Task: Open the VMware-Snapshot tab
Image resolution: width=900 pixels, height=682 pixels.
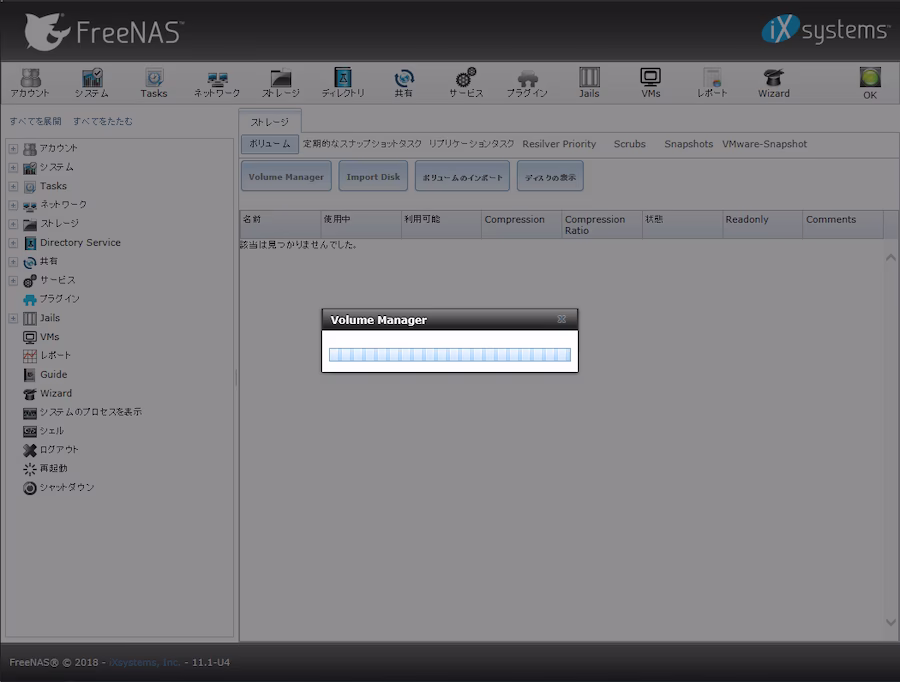Action: (765, 144)
